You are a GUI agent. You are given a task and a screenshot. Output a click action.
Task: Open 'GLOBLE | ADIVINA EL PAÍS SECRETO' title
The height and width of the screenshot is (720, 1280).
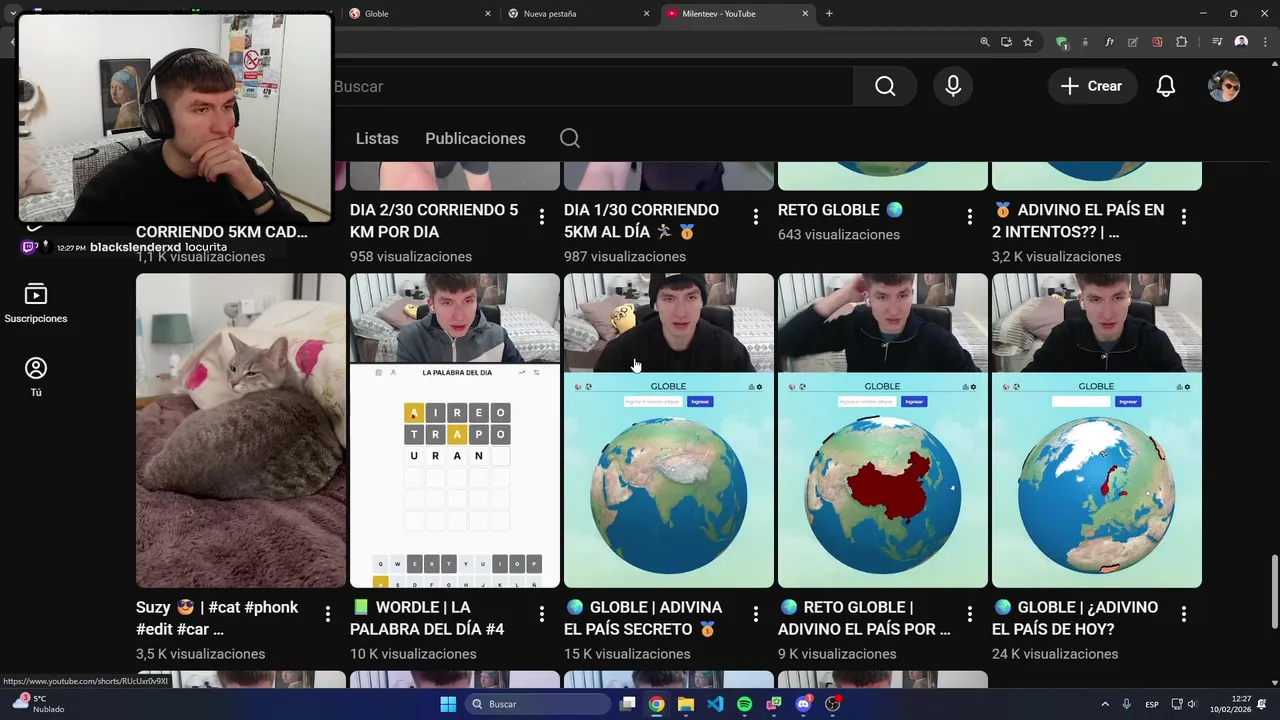click(643, 618)
